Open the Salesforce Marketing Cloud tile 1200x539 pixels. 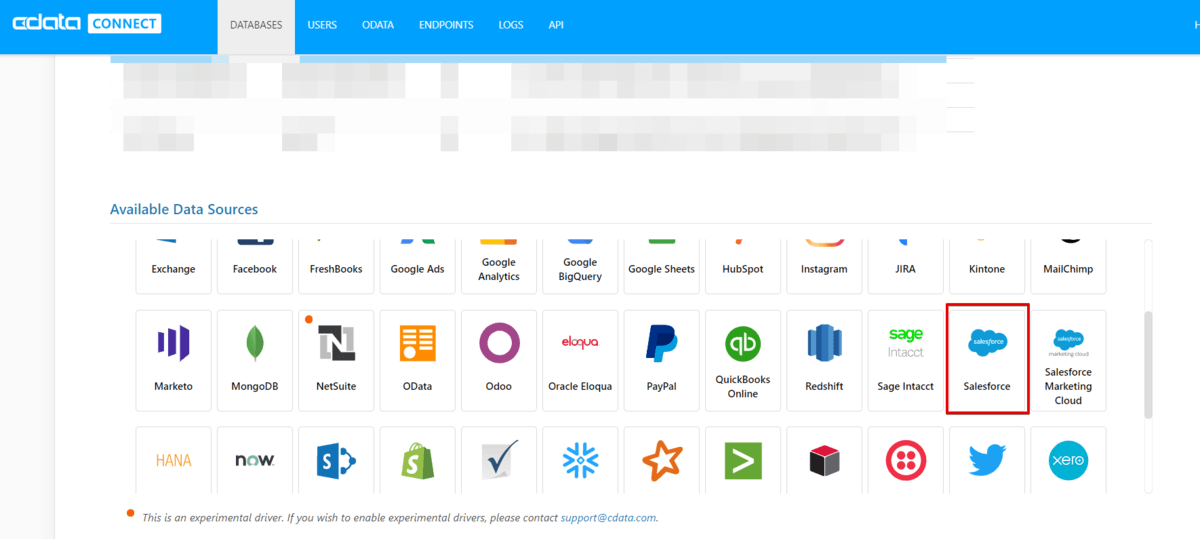click(1068, 360)
